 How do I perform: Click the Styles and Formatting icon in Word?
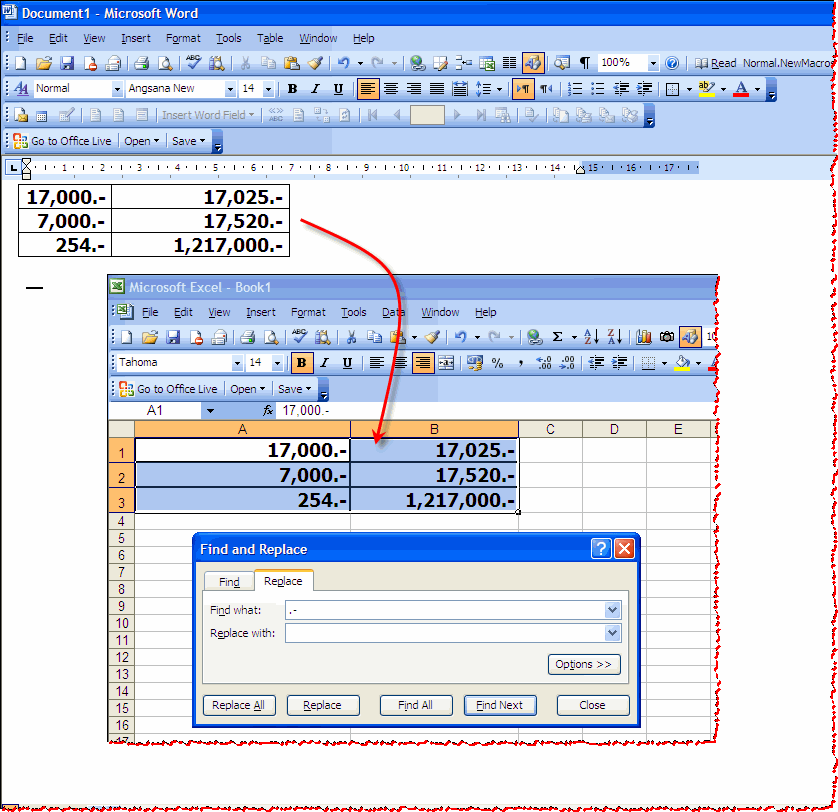(x=21, y=89)
